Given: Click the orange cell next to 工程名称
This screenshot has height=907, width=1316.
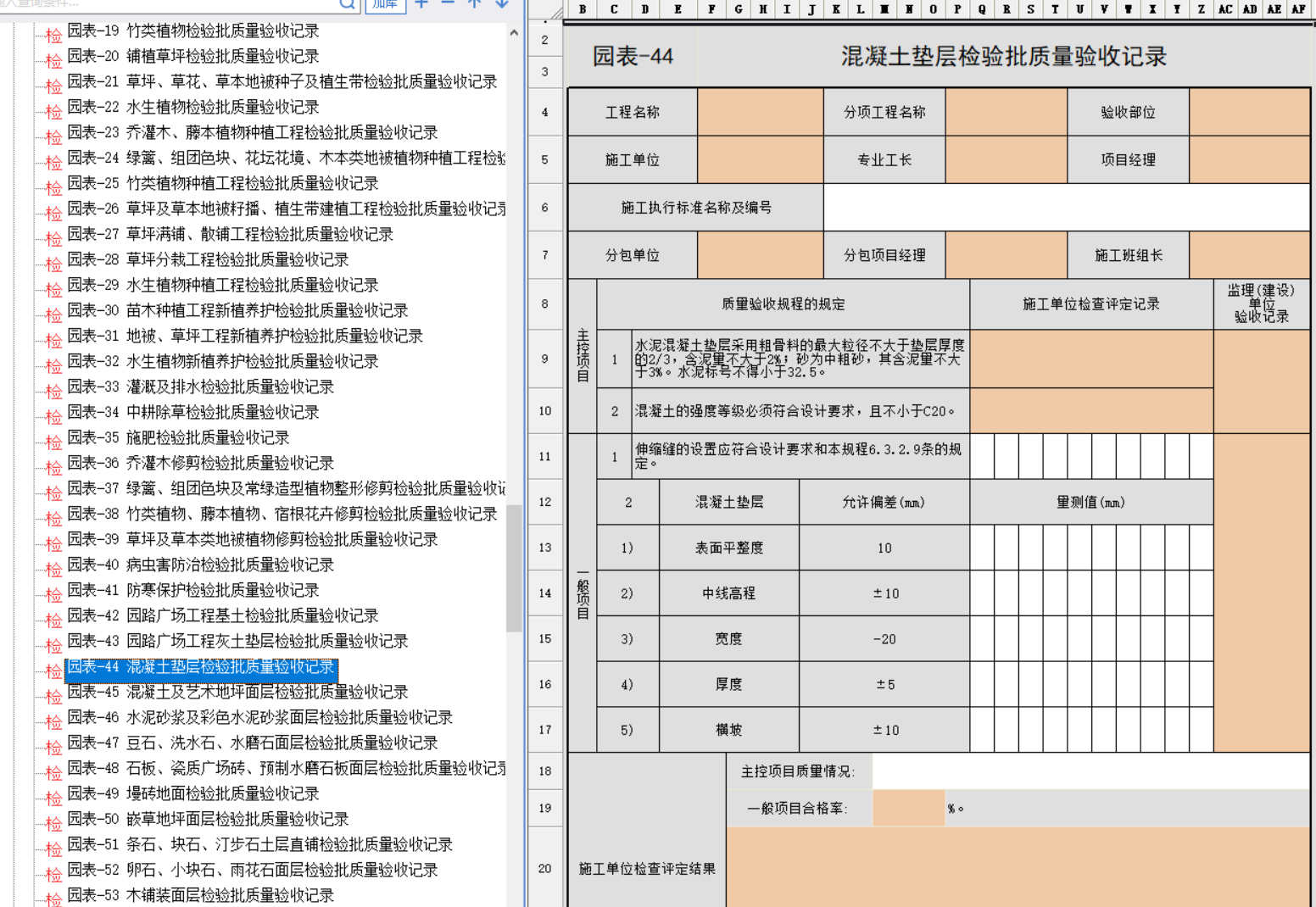Looking at the screenshot, I should coord(760,112).
